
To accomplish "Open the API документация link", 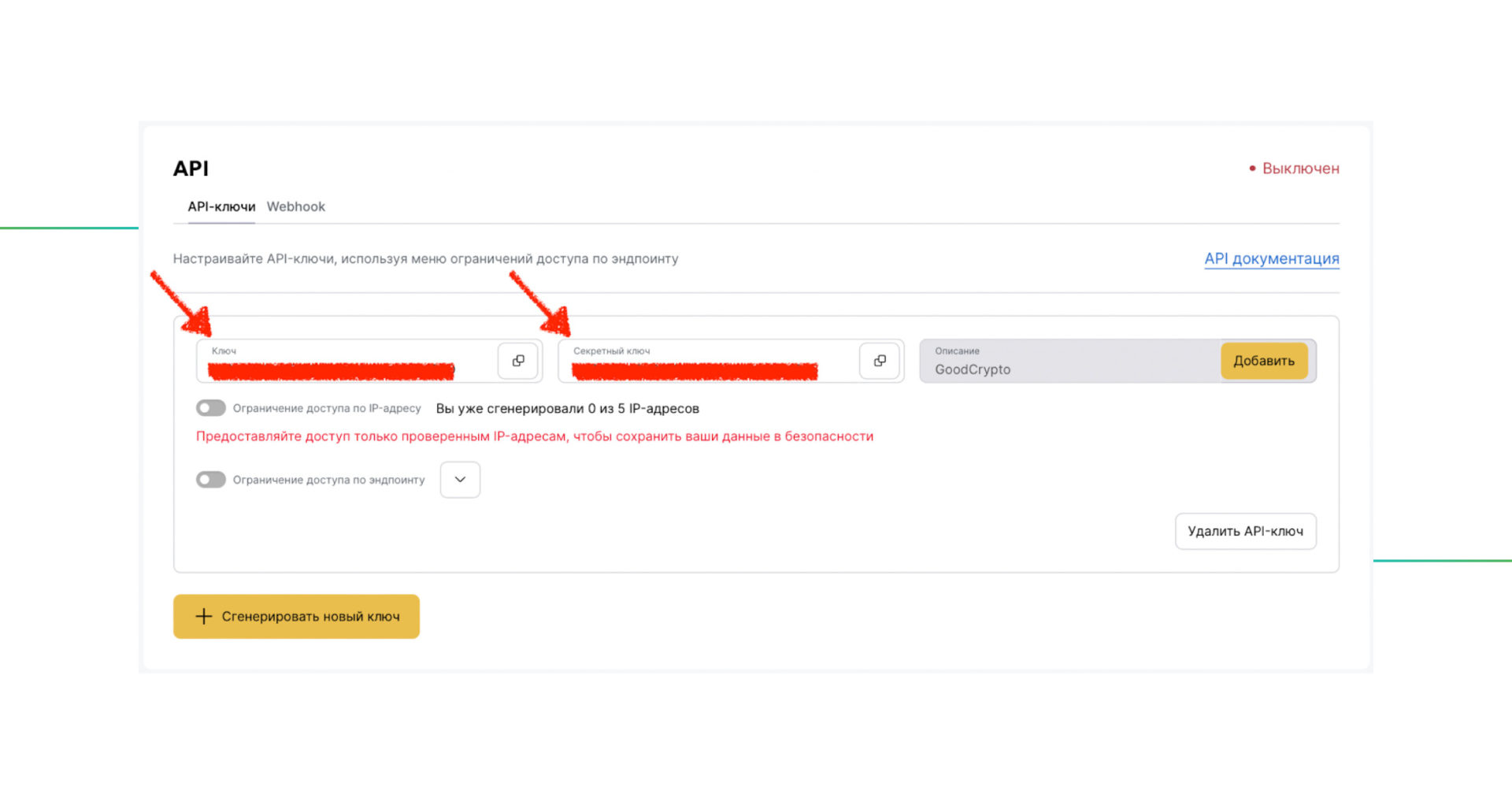I will click(1271, 258).
